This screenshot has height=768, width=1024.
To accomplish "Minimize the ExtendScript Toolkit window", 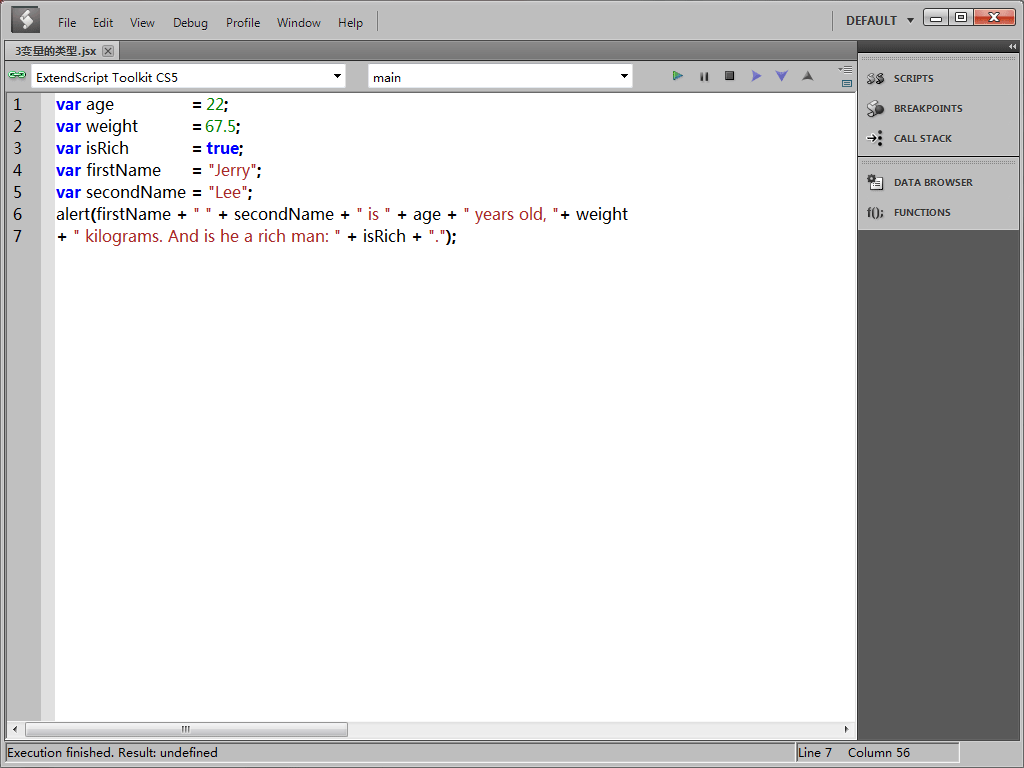I will [936, 18].
